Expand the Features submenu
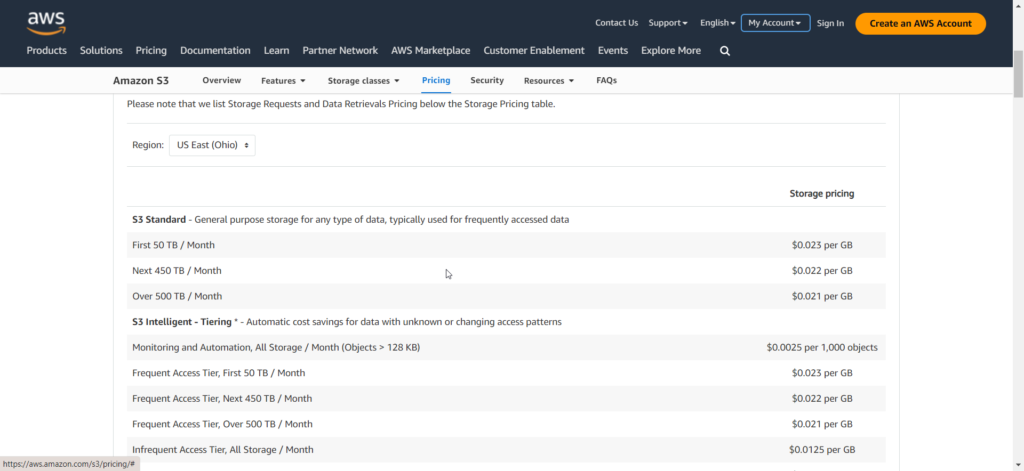 [x=283, y=81]
